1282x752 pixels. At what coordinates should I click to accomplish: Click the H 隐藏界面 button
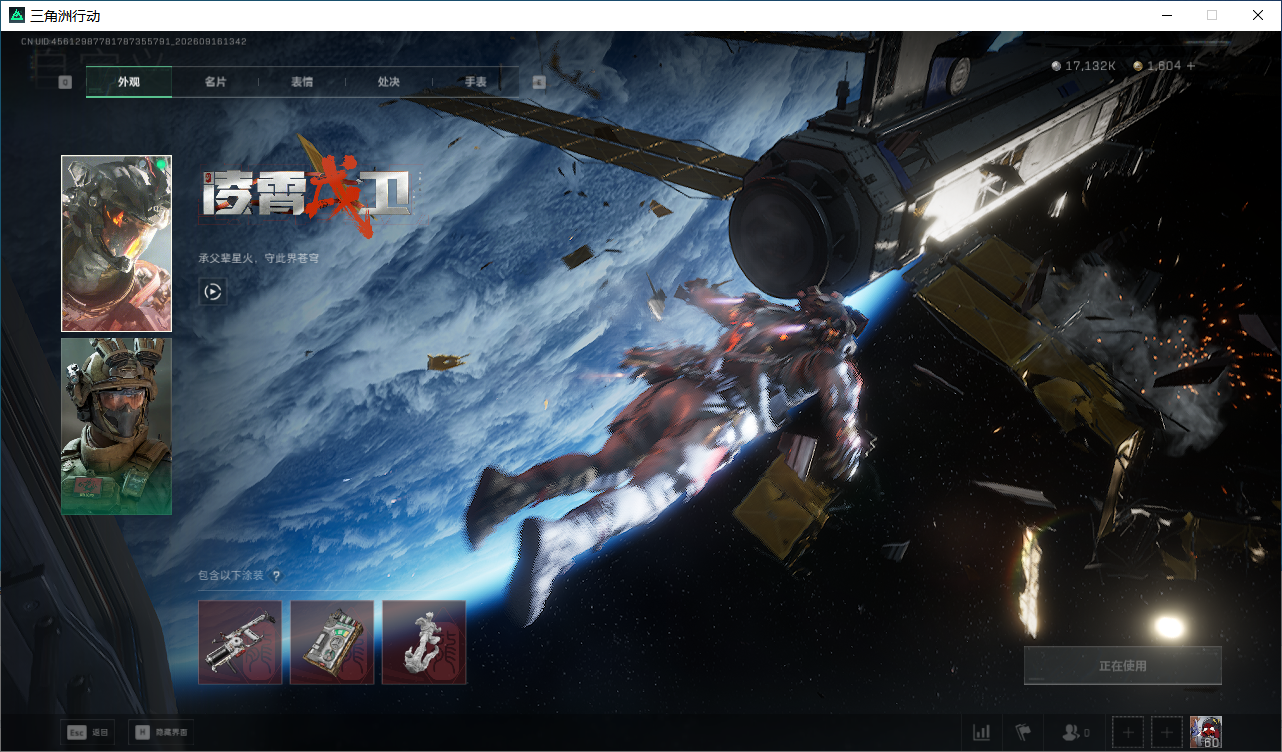click(x=161, y=733)
